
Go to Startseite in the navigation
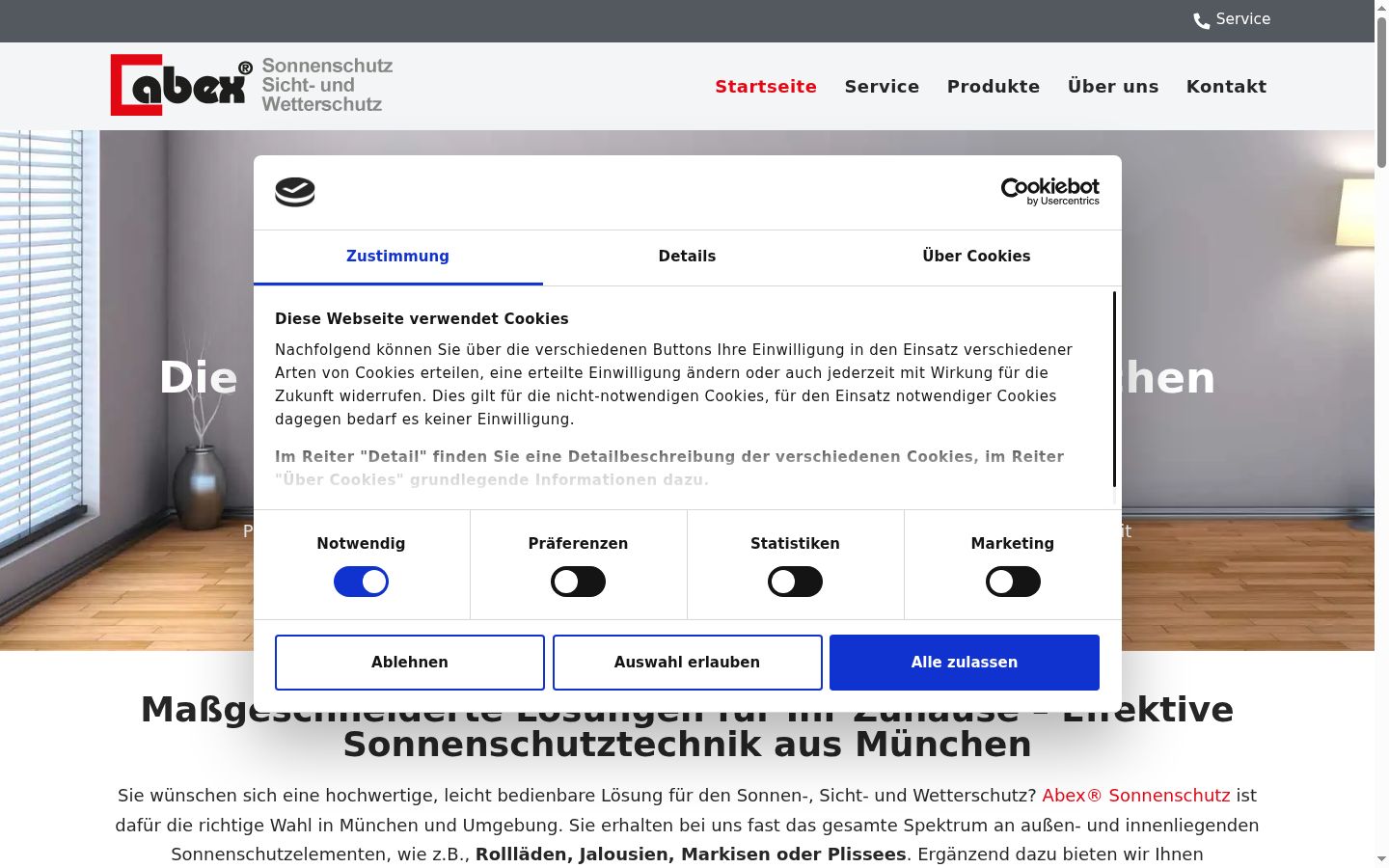coord(766,87)
